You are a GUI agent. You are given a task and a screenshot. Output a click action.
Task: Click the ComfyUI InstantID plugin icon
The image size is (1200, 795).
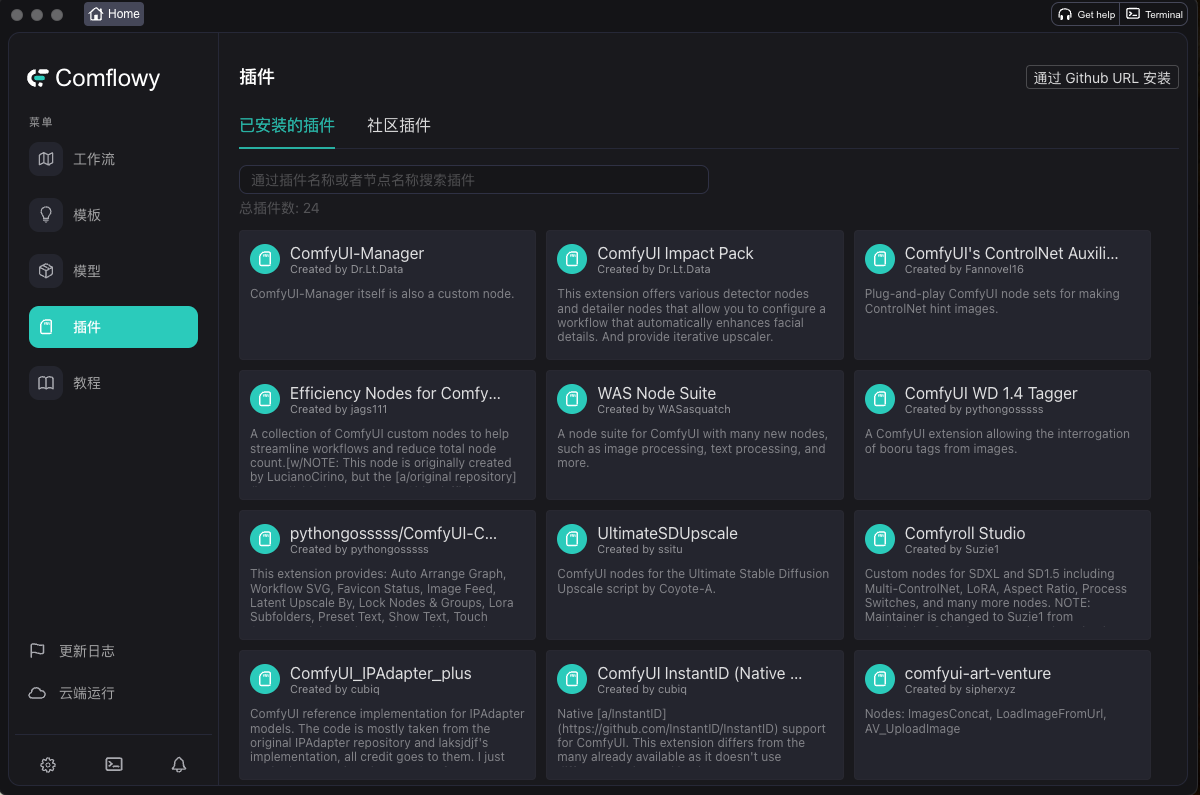point(572,680)
